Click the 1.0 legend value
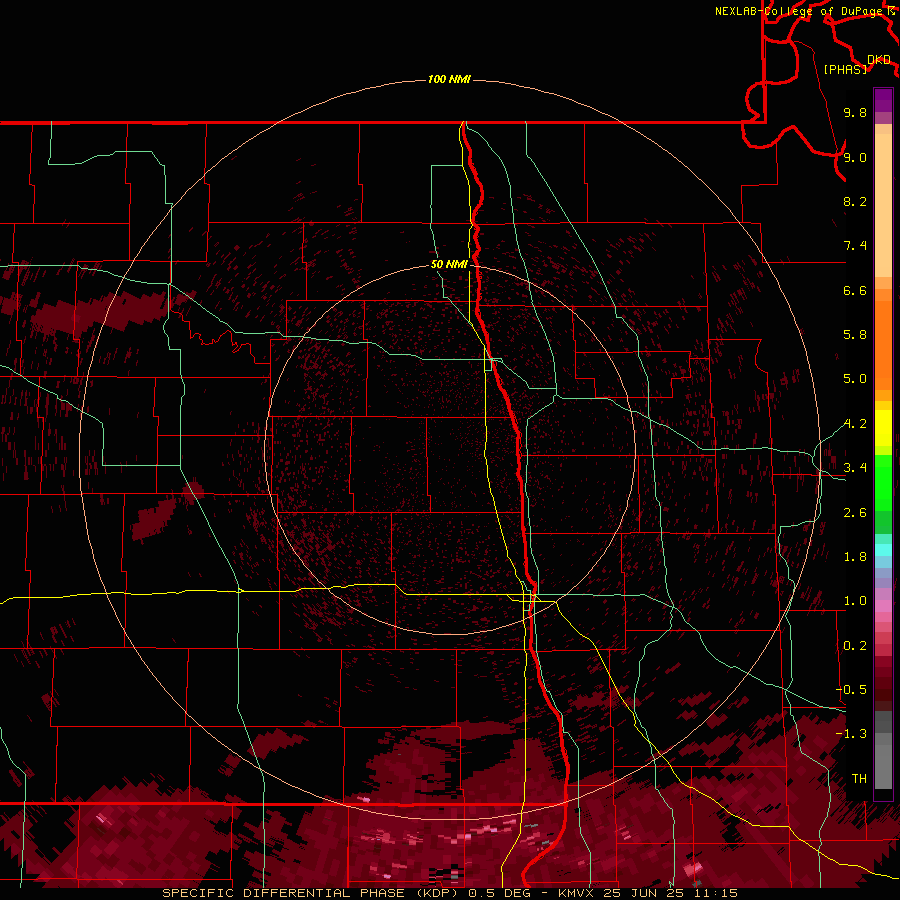 coord(855,601)
